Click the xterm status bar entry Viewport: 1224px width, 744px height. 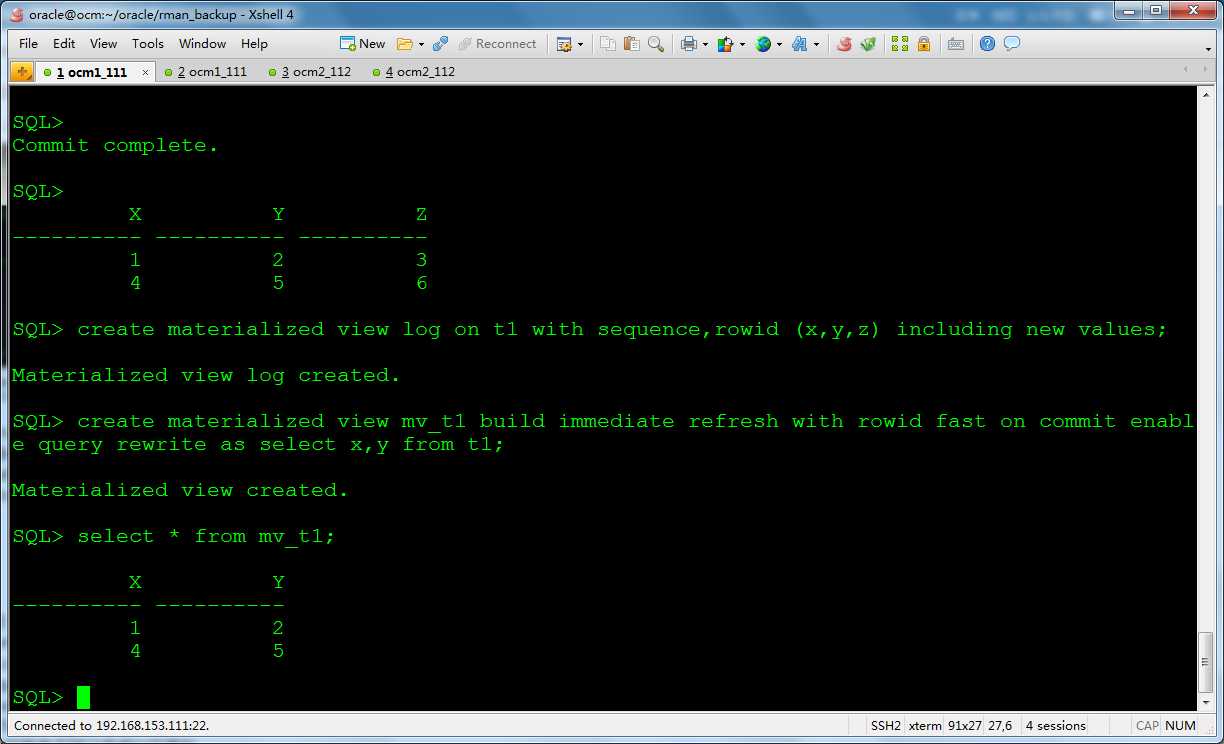(925, 726)
